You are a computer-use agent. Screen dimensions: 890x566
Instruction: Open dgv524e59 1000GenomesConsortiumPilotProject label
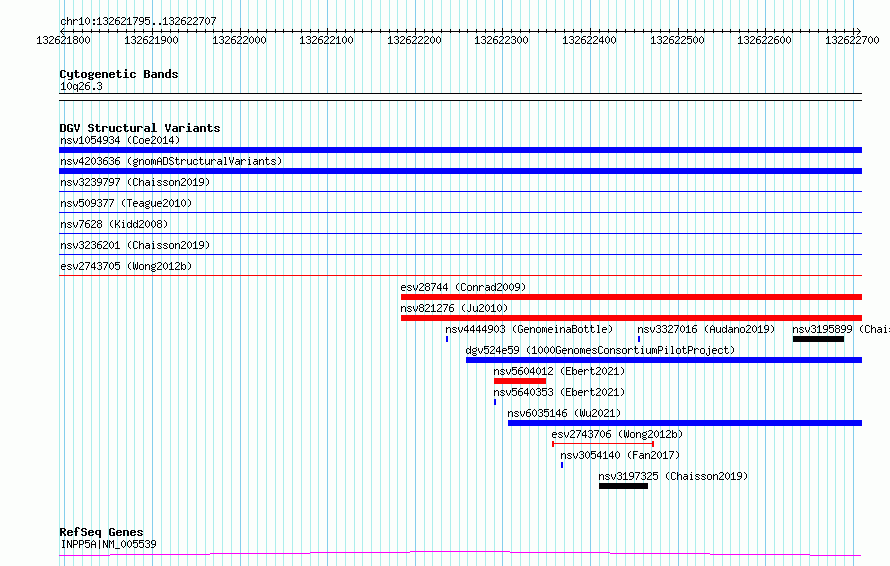tap(600, 350)
